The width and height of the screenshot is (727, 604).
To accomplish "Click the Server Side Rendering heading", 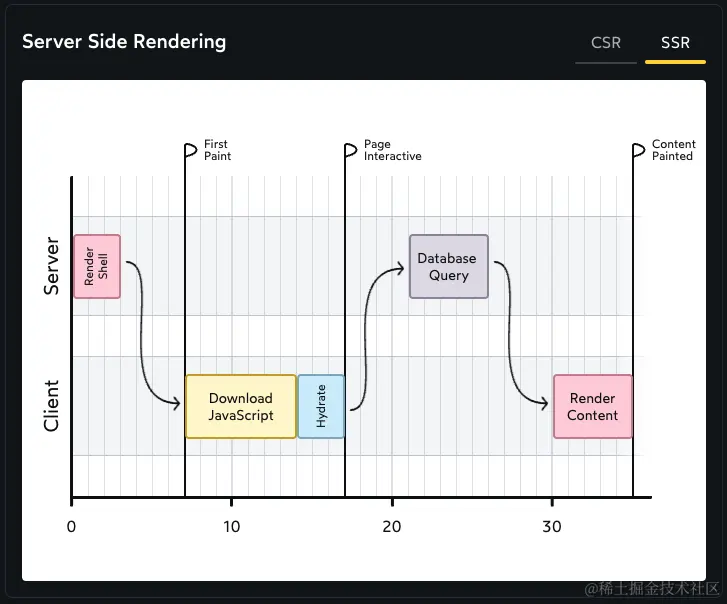I will (124, 42).
